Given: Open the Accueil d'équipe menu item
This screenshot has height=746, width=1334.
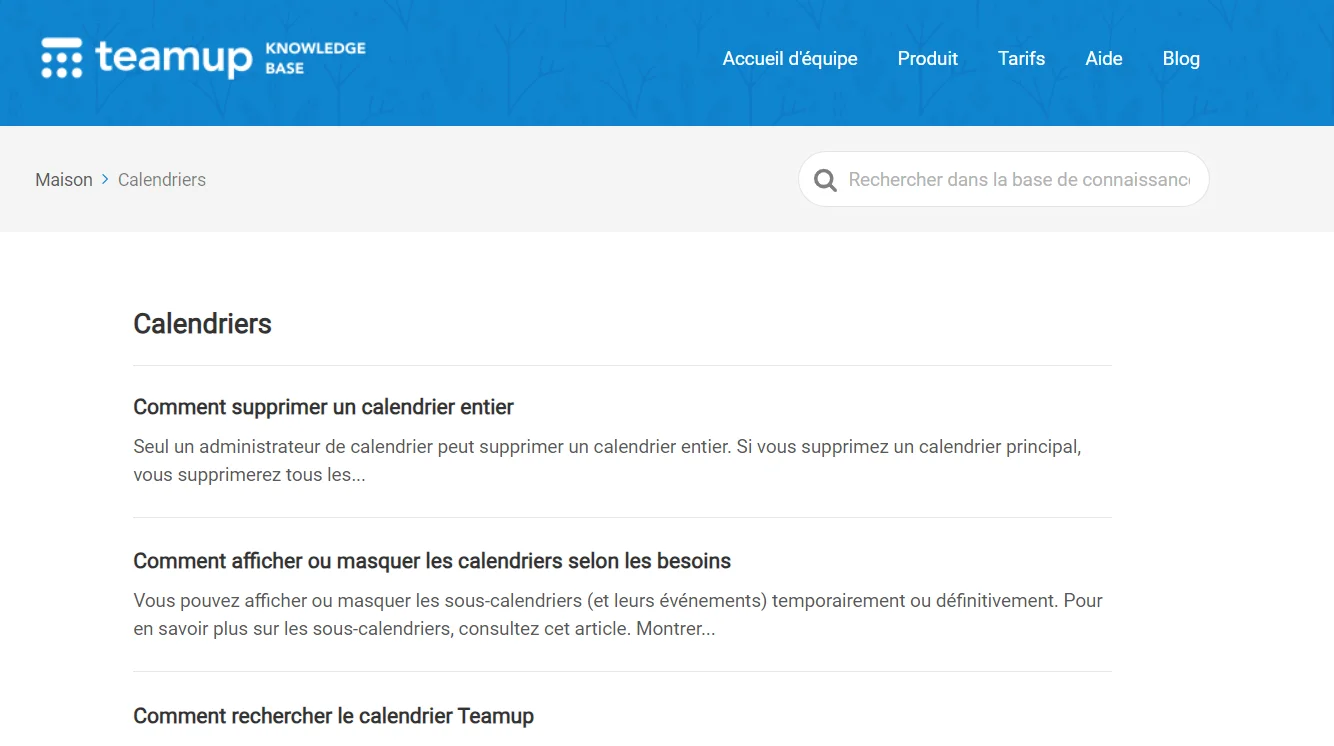Looking at the screenshot, I should (x=789, y=58).
